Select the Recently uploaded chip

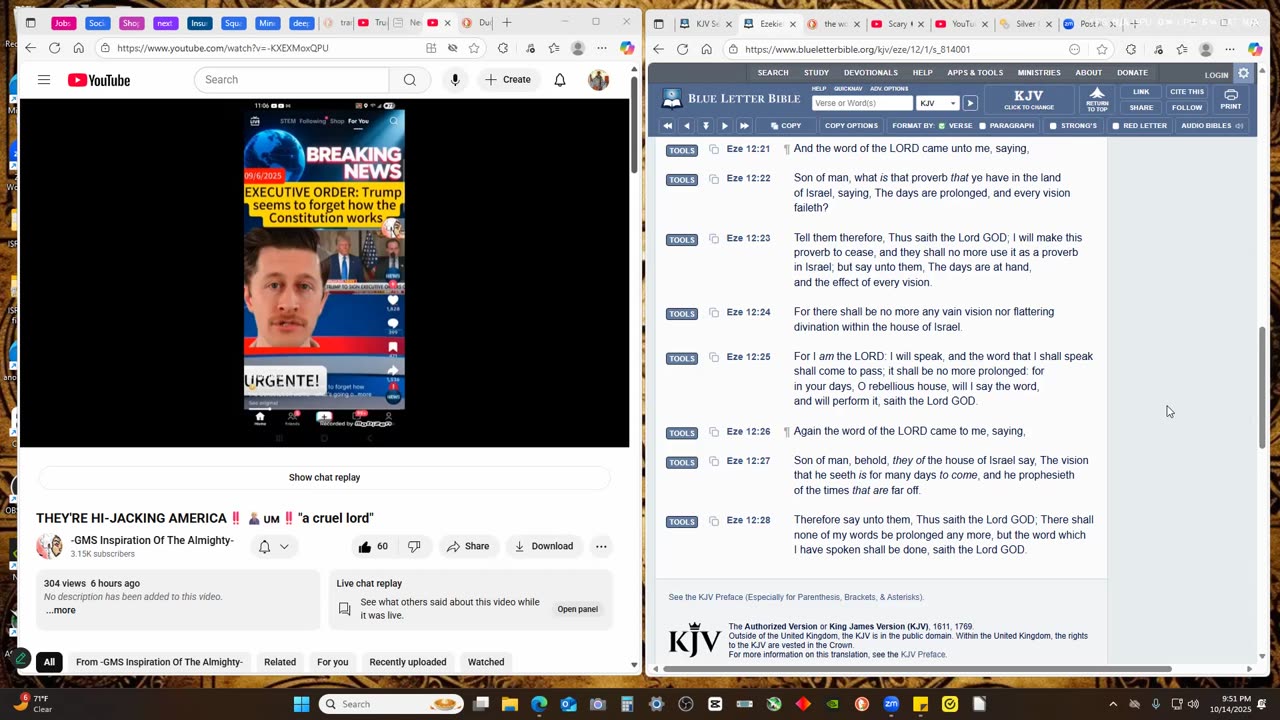pyautogui.click(x=408, y=662)
